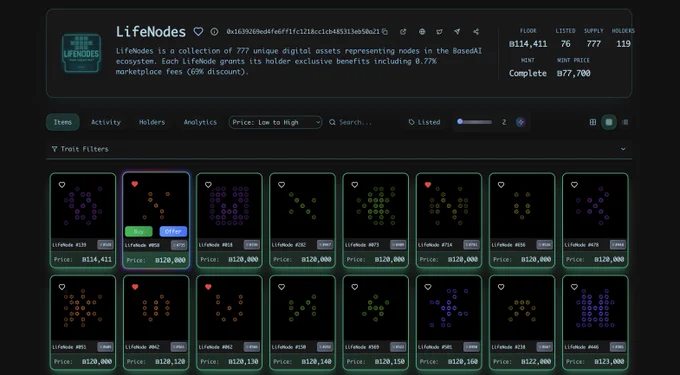This screenshot has width=680, height=375.
Task: Click the blue Offer button
Action: coord(173,232)
